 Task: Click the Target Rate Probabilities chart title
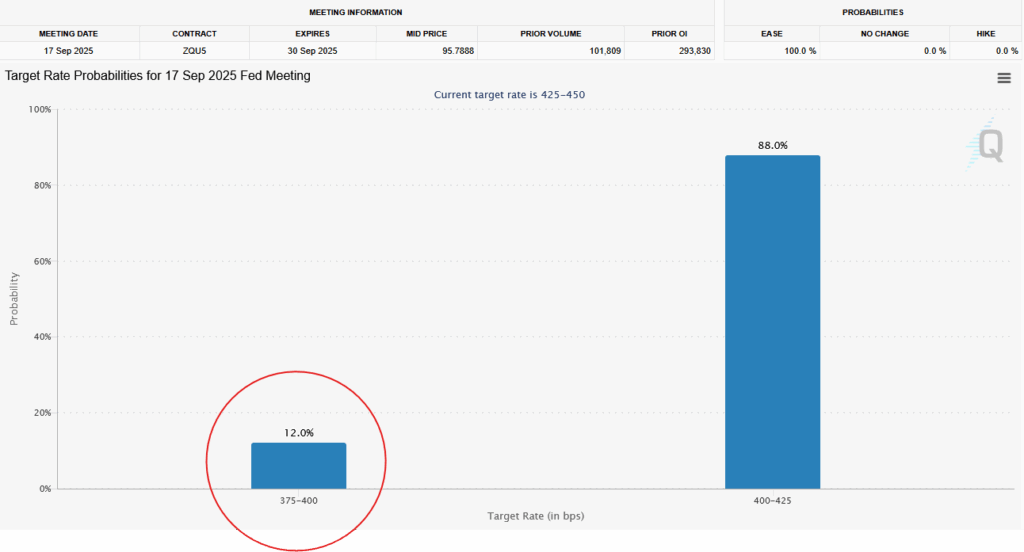click(158, 76)
